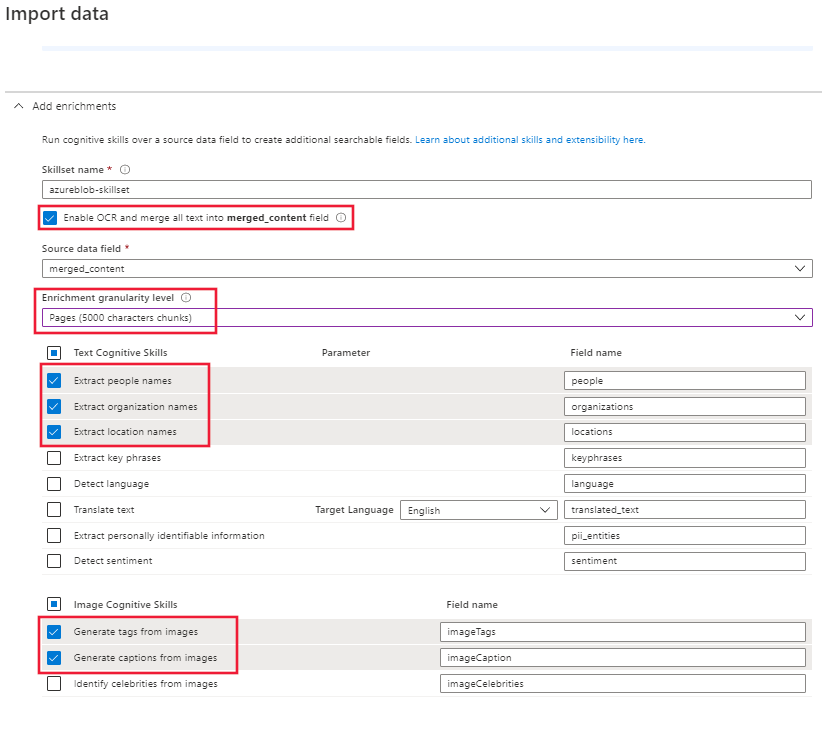The image size is (822, 732).
Task: Click the organizations field name input
Action: pyautogui.click(x=684, y=407)
